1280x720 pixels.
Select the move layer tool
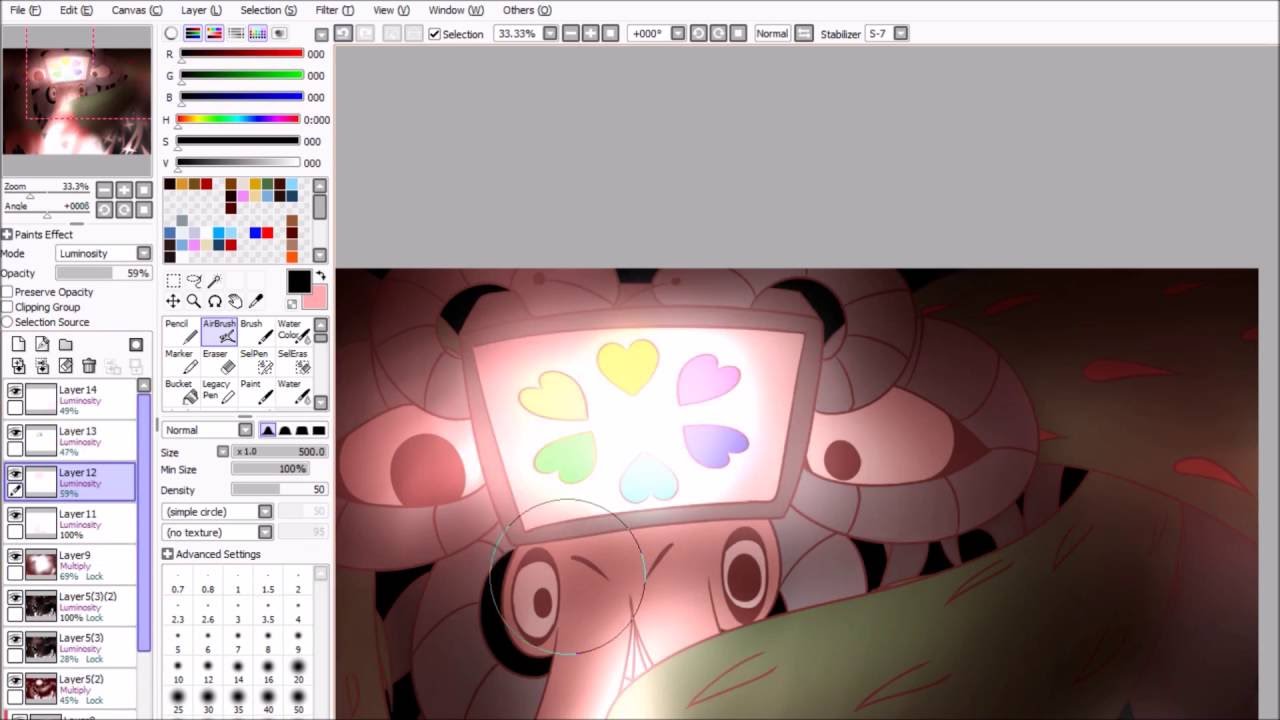tap(173, 301)
